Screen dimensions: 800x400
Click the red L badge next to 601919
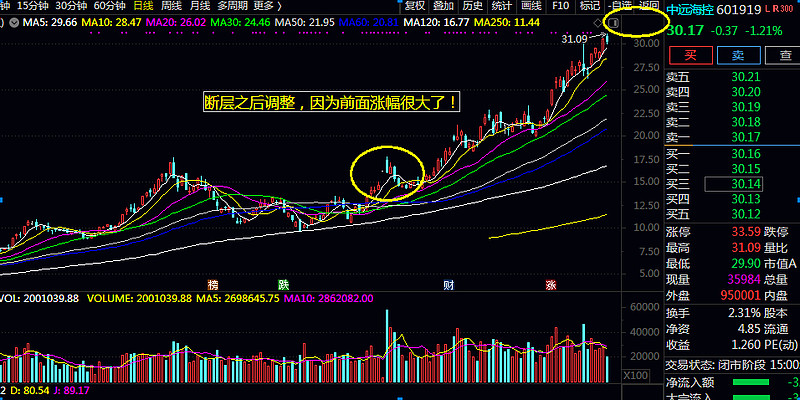pyautogui.click(x=767, y=8)
